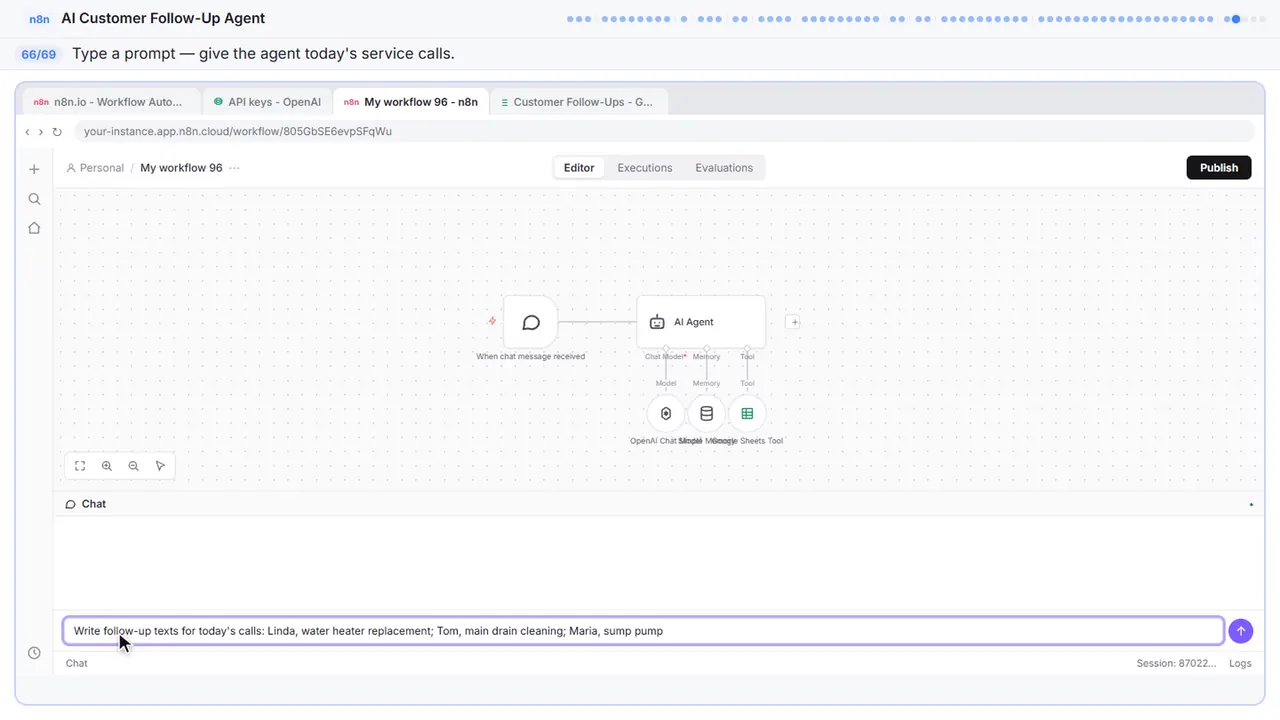Open the OpenAI Chat Model node
Screen dimensions: 1280x720
(x=666, y=414)
